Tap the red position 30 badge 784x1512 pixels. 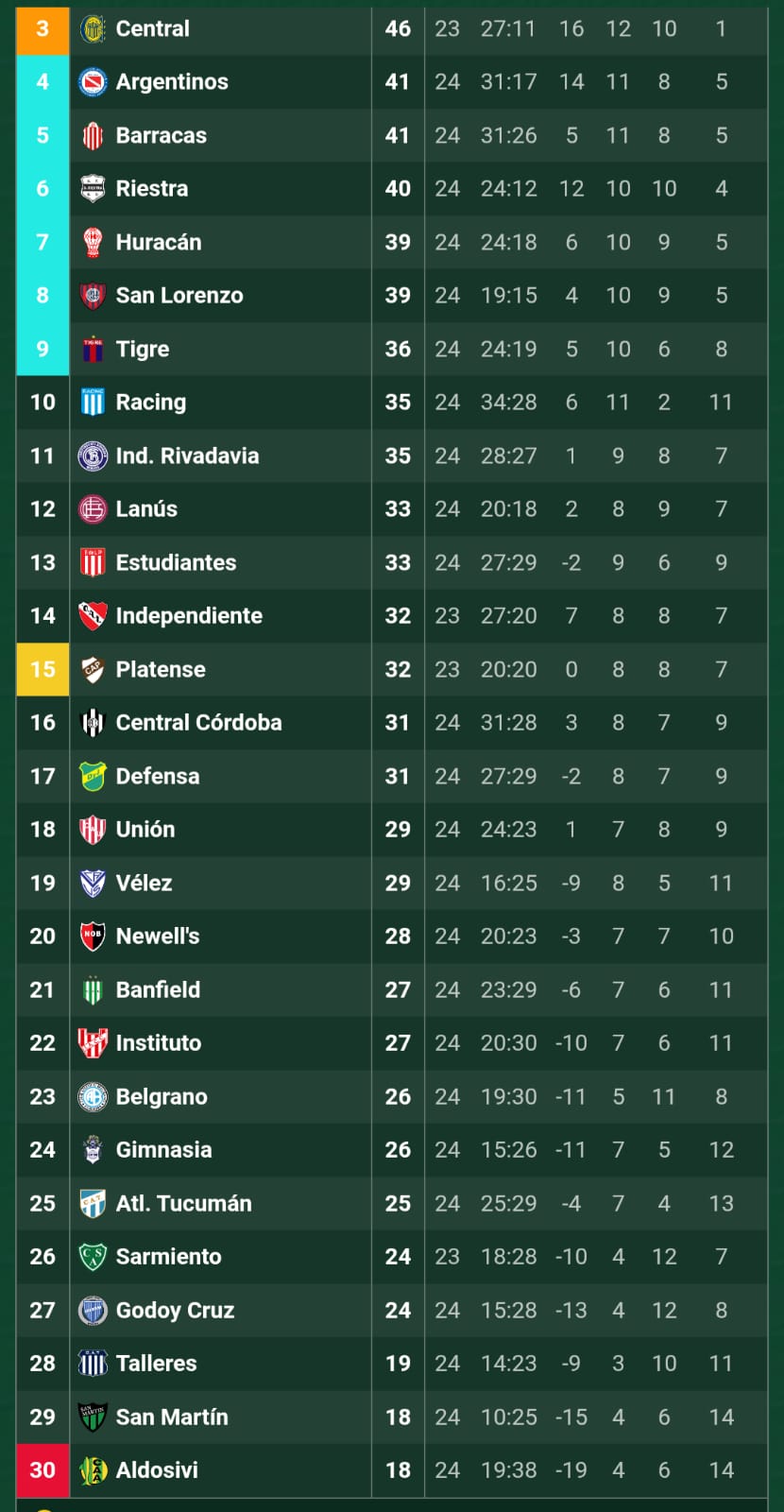pos(43,1470)
